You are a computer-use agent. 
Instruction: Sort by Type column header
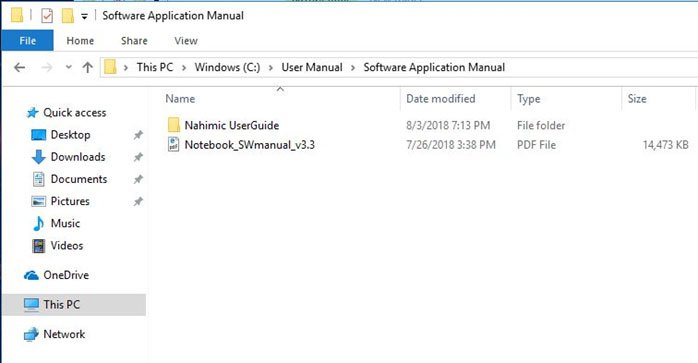(528, 99)
